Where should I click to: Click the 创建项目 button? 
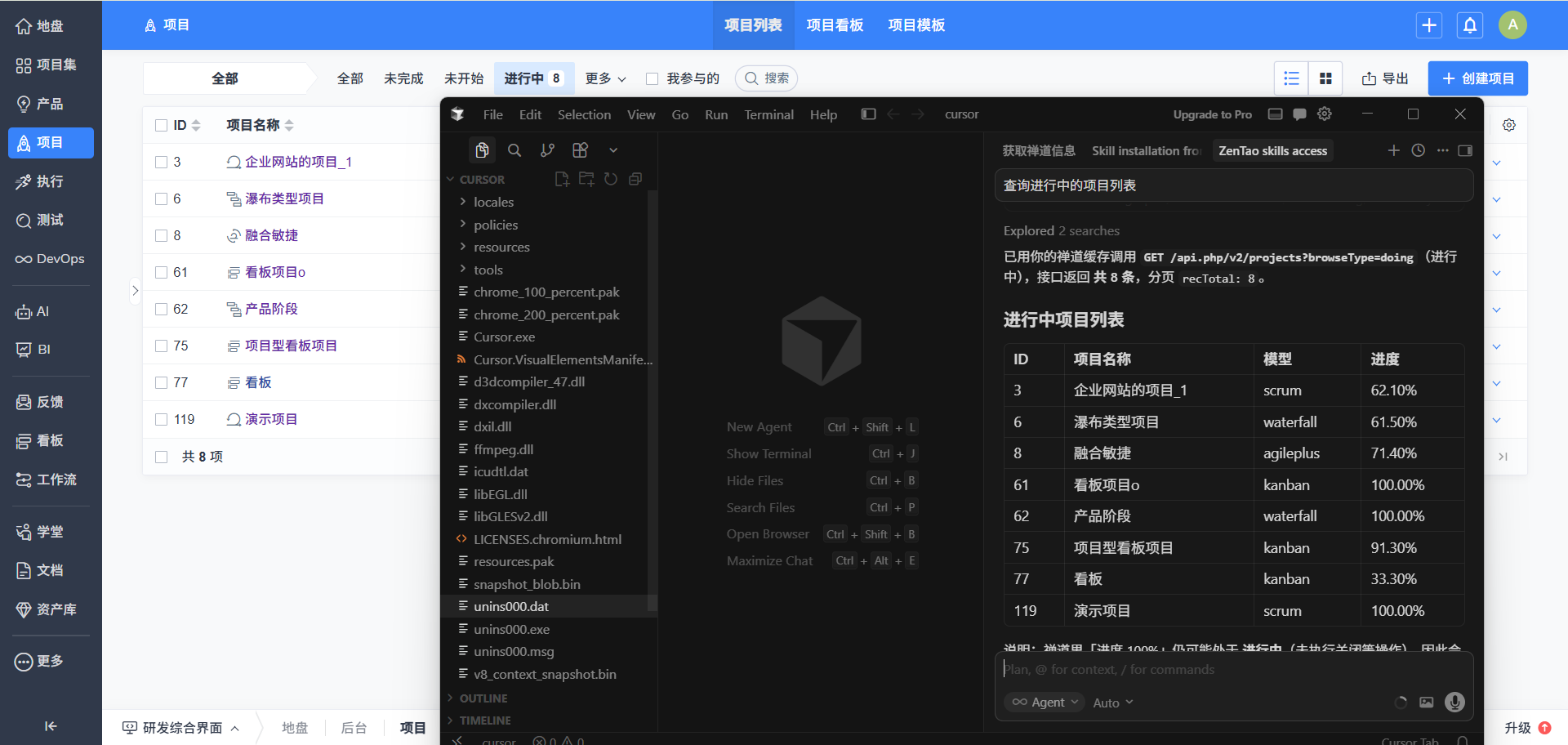point(1477,78)
